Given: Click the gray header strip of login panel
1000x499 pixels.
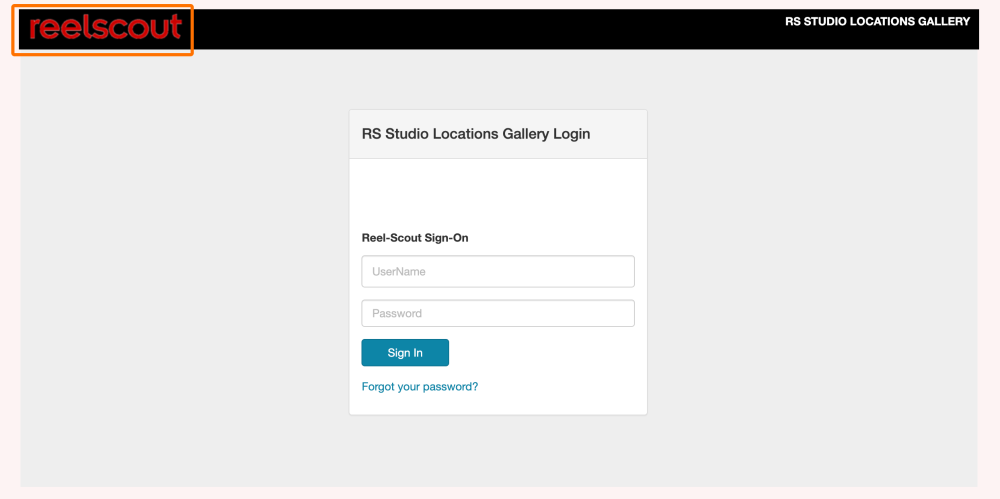Looking at the screenshot, I should coord(498,134).
